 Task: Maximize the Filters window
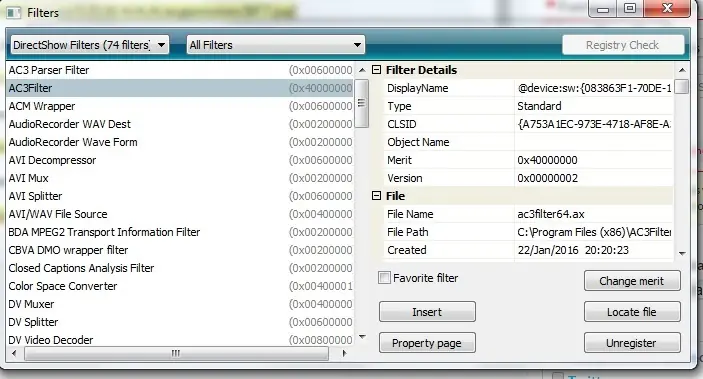point(630,9)
